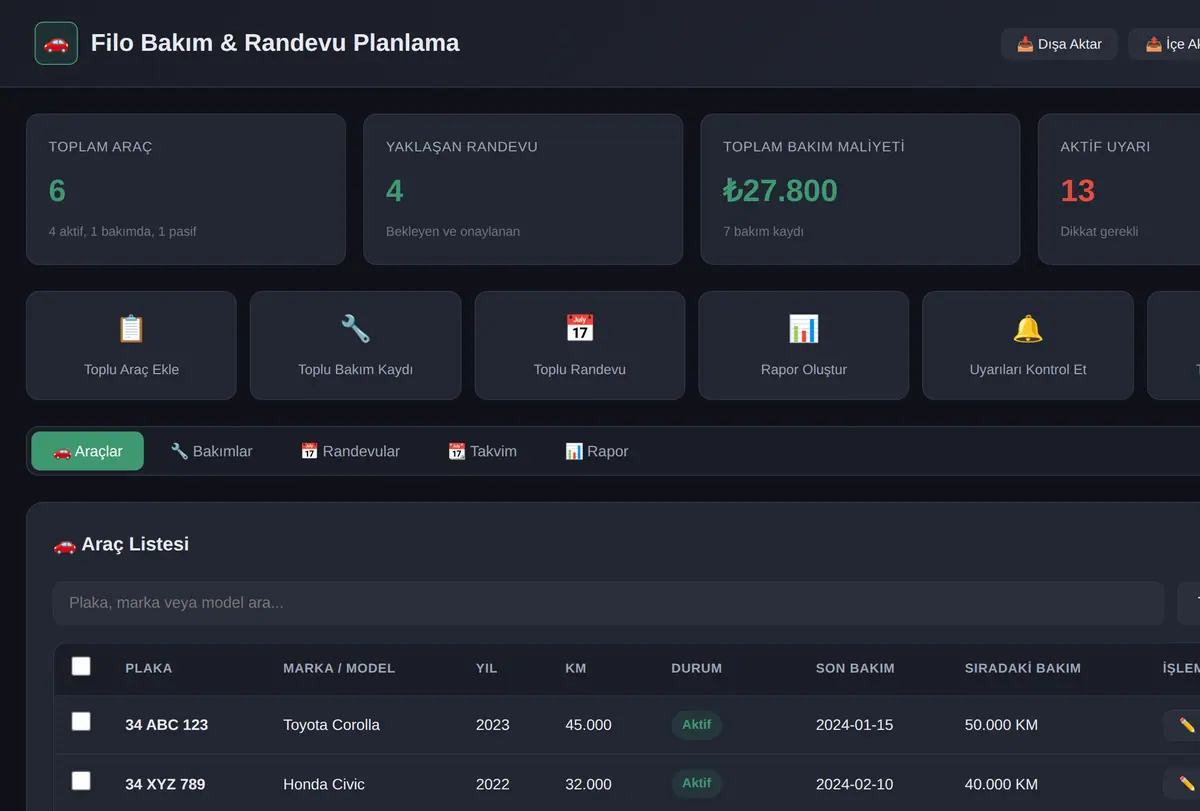1200x811 pixels.
Task: Click plate number 34 XYZ 789
Action: click(165, 784)
